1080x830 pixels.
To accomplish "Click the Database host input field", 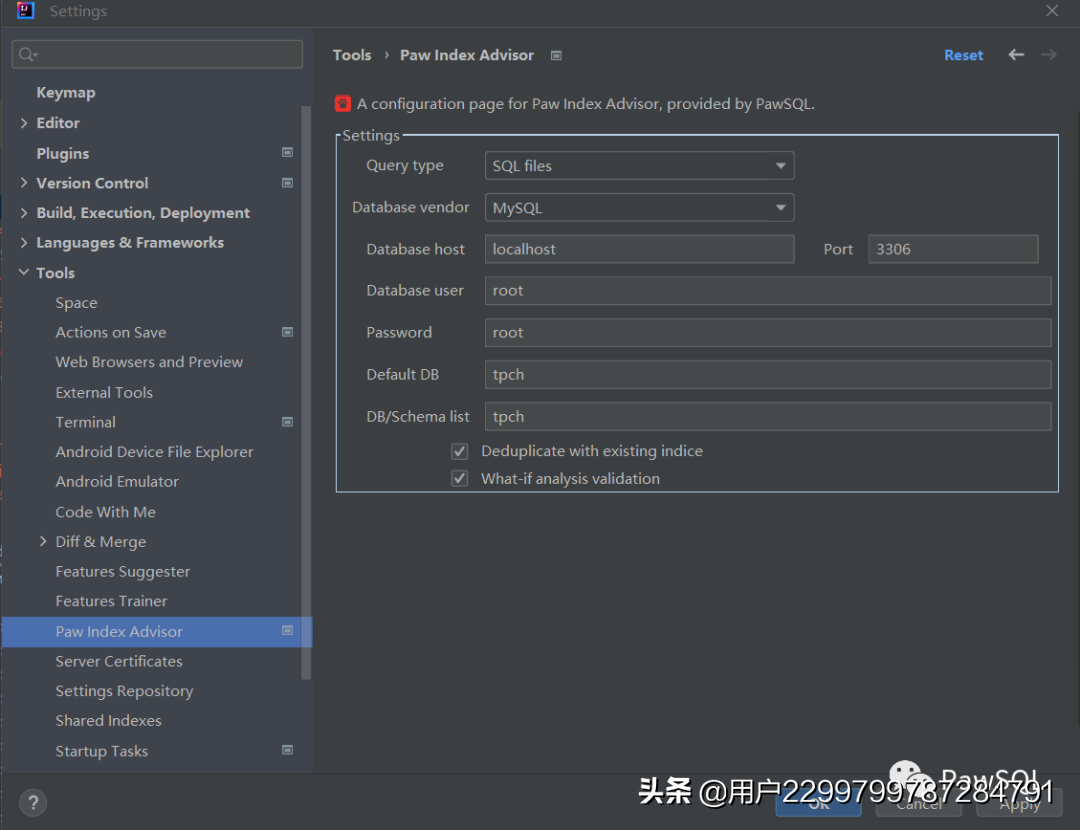I will click(639, 249).
